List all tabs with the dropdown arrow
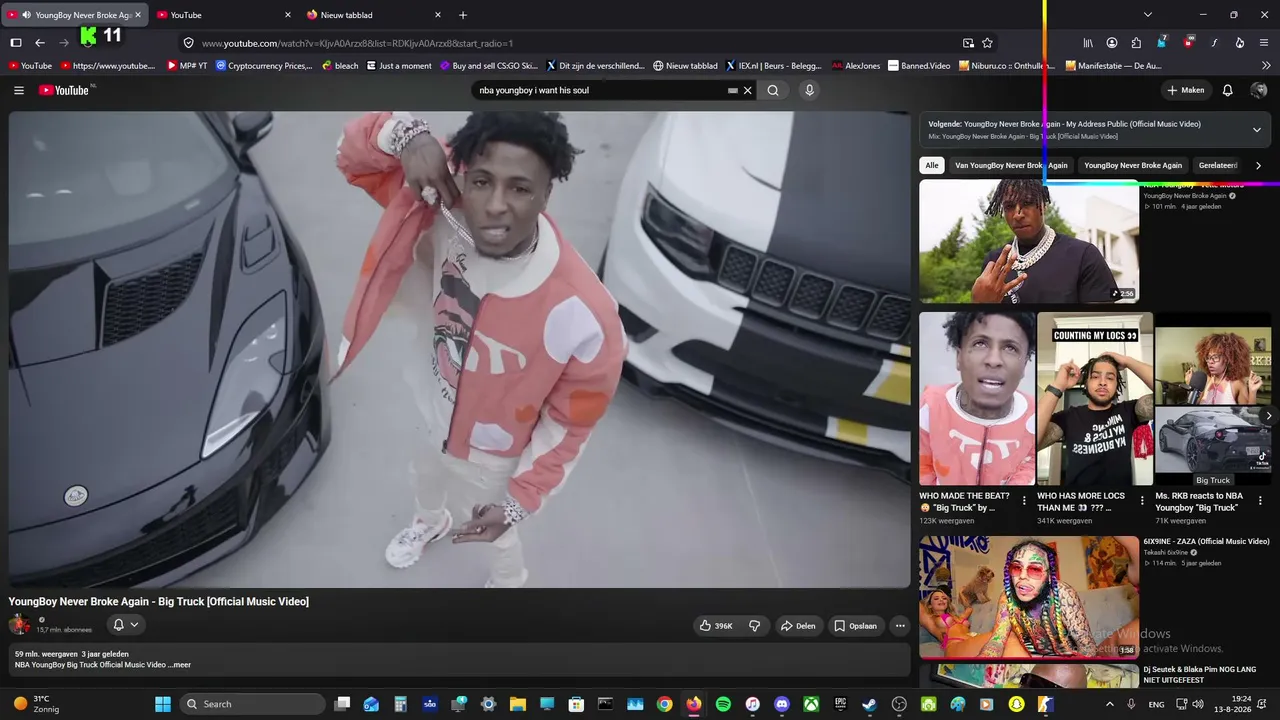Image resolution: width=1280 pixels, height=720 pixels. tap(1148, 15)
